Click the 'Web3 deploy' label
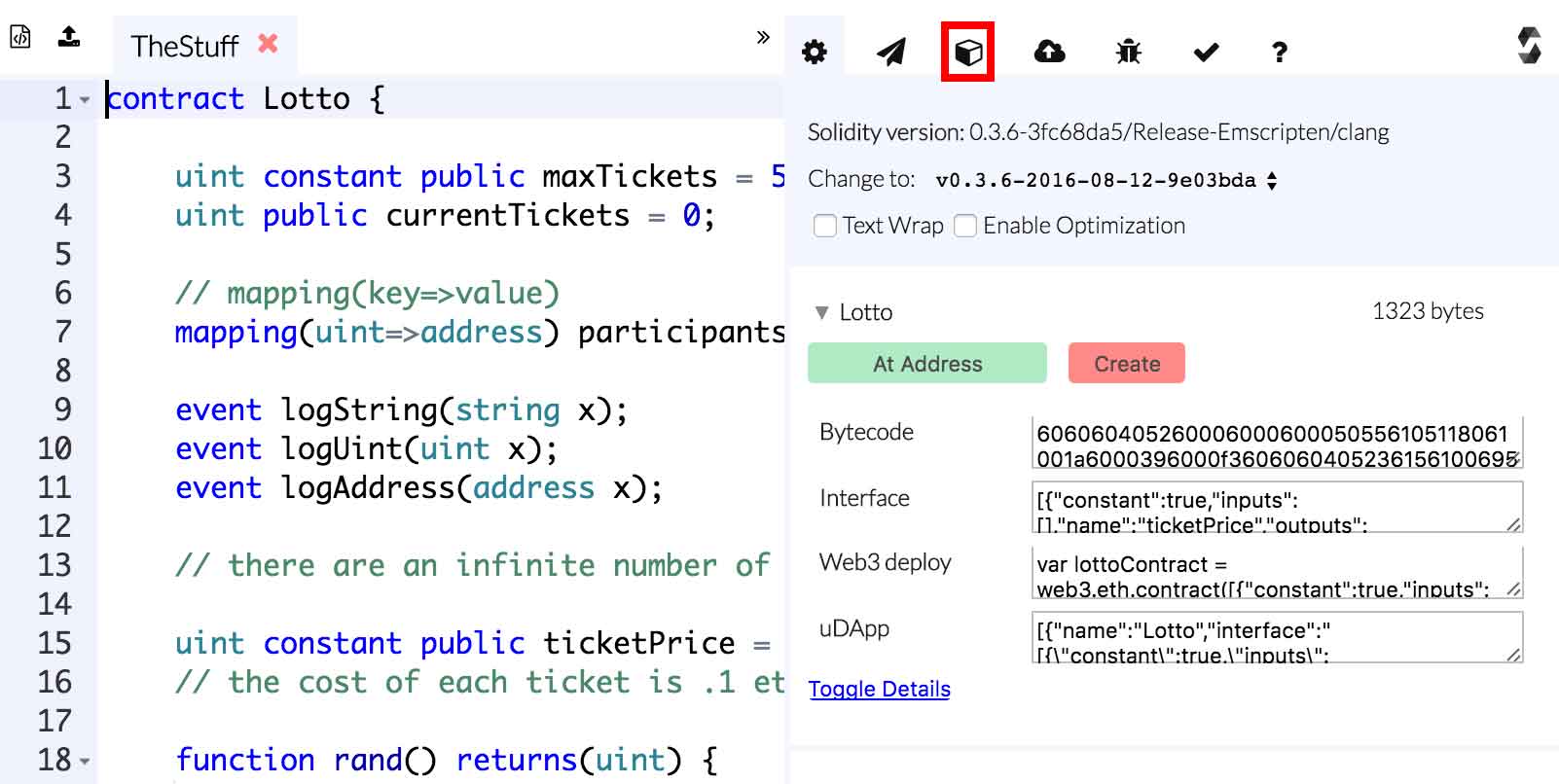Screen dimensions: 1559x784 tap(885, 562)
